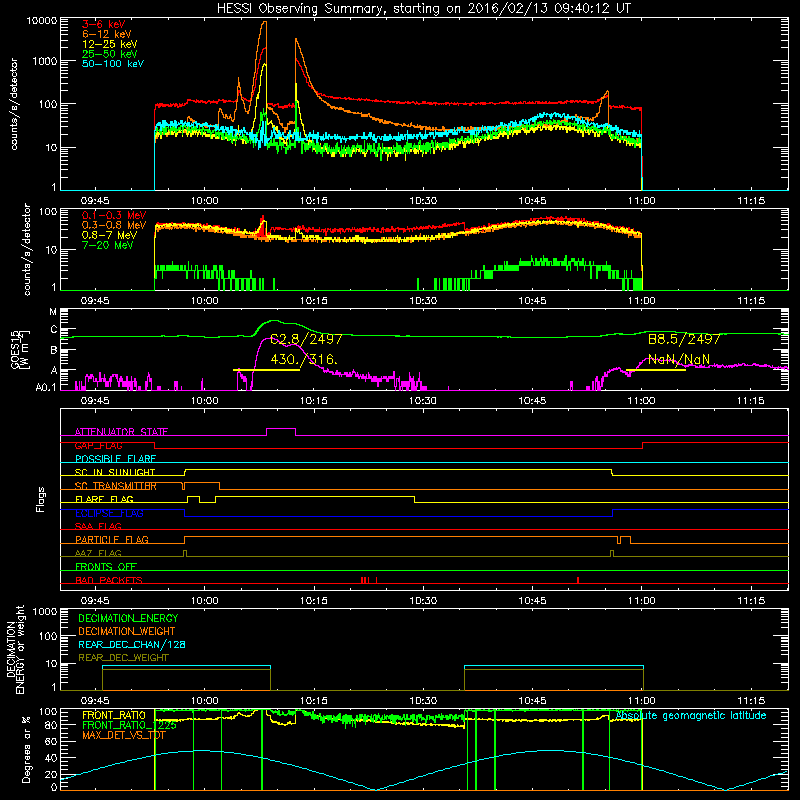Click the C2.8/2497 flare annotation
The image size is (800, 800).
306,339
